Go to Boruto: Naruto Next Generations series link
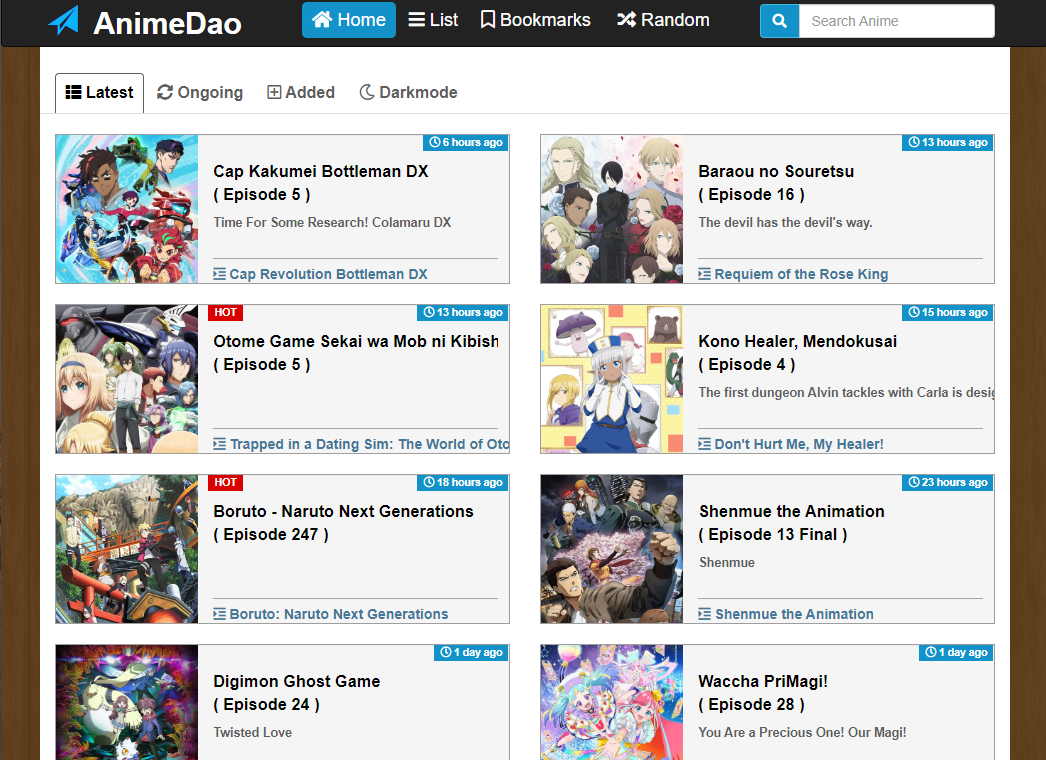 (x=339, y=615)
